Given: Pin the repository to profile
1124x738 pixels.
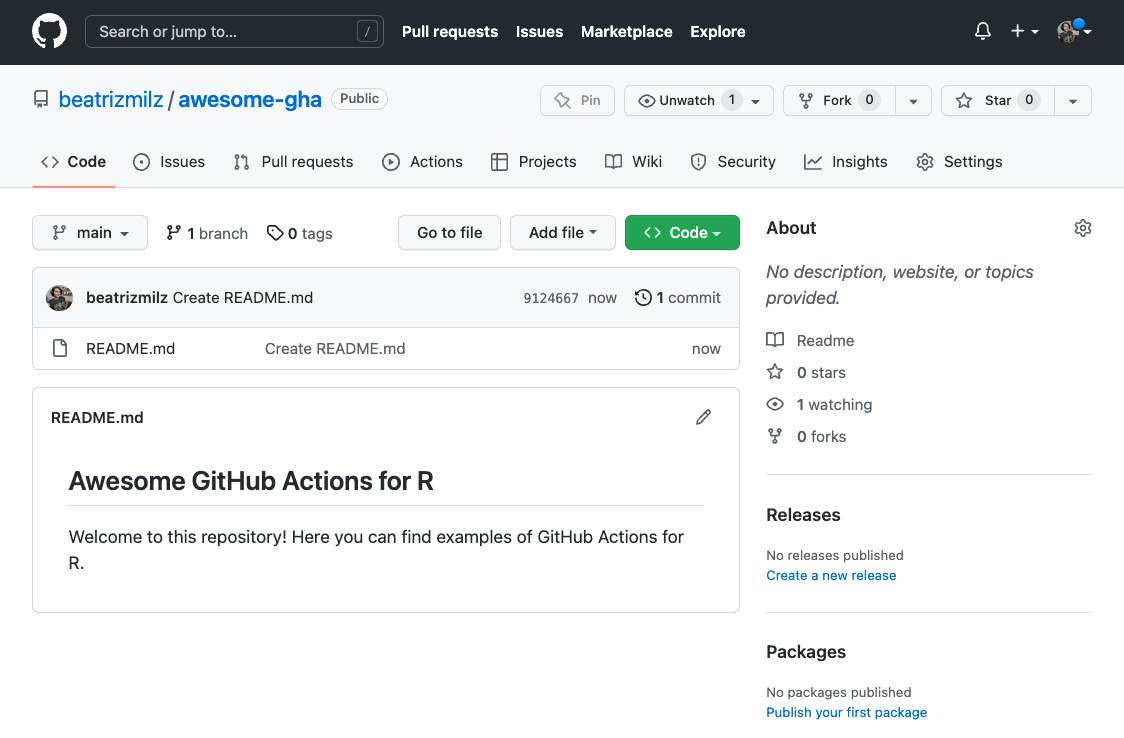Looking at the screenshot, I should (x=577, y=100).
